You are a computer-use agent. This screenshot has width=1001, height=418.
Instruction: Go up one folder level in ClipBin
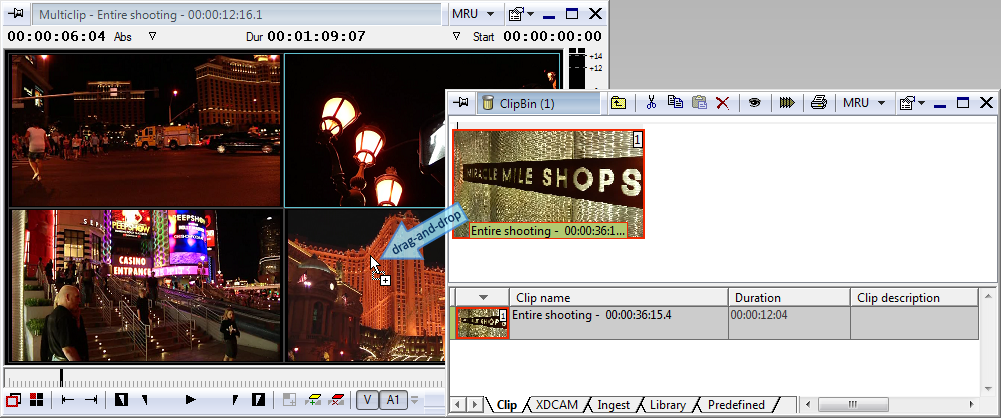618,102
